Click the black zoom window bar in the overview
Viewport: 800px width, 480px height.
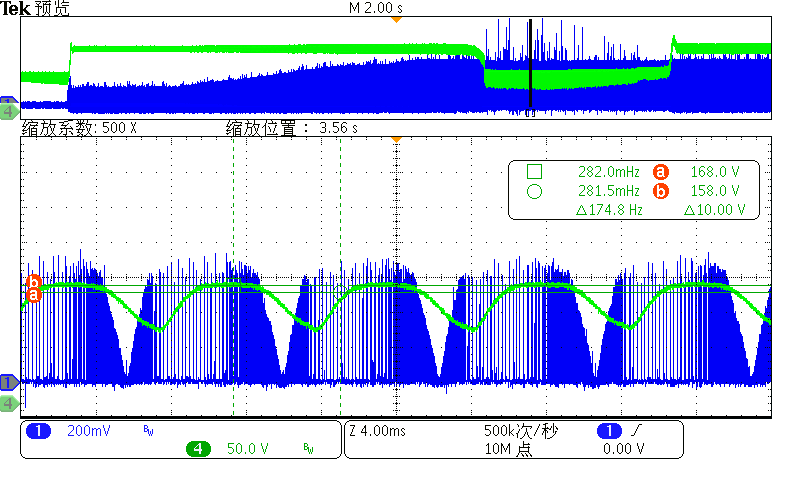(x=531, y=62)
